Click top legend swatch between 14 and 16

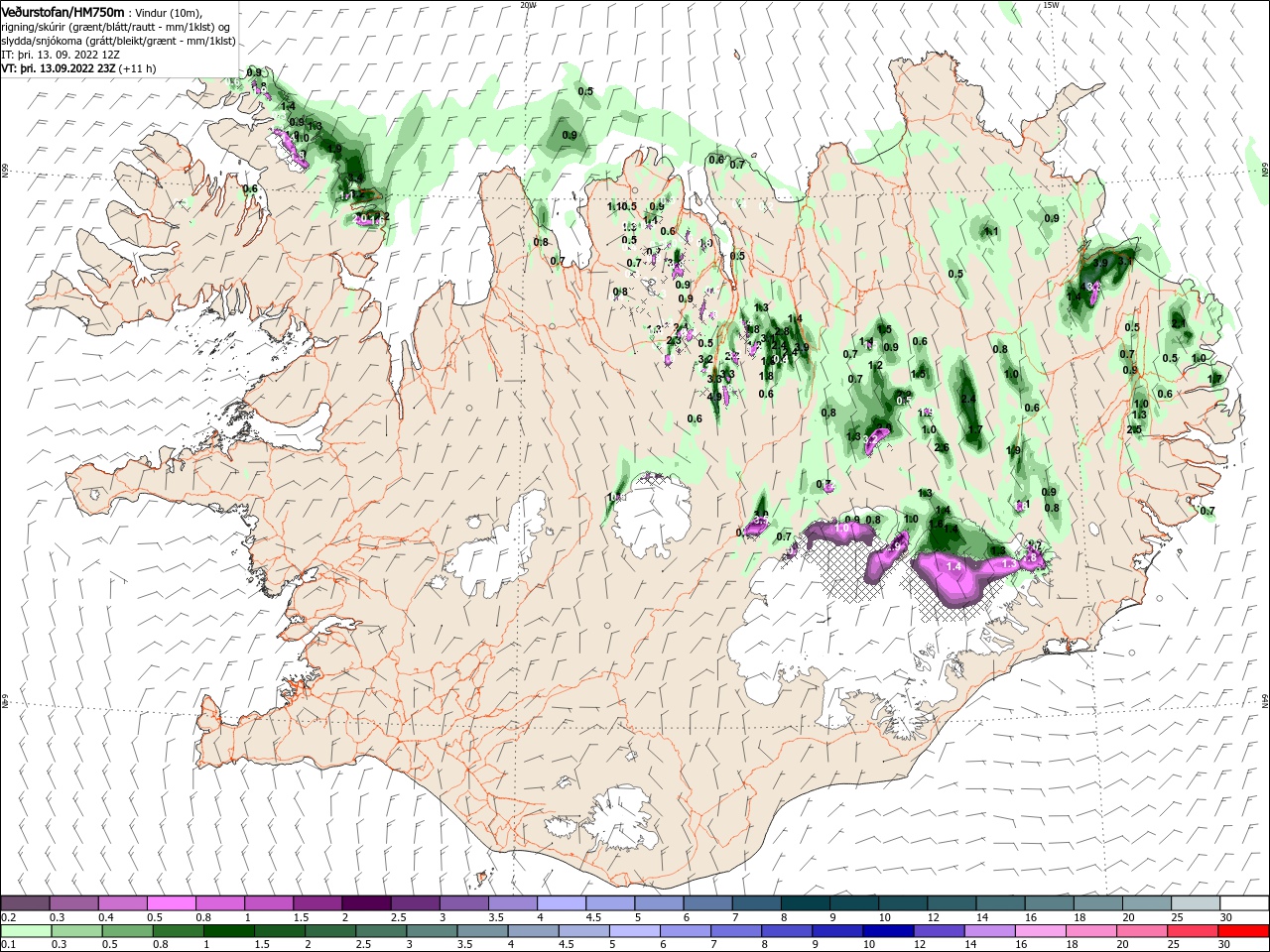pos(1001,903)
